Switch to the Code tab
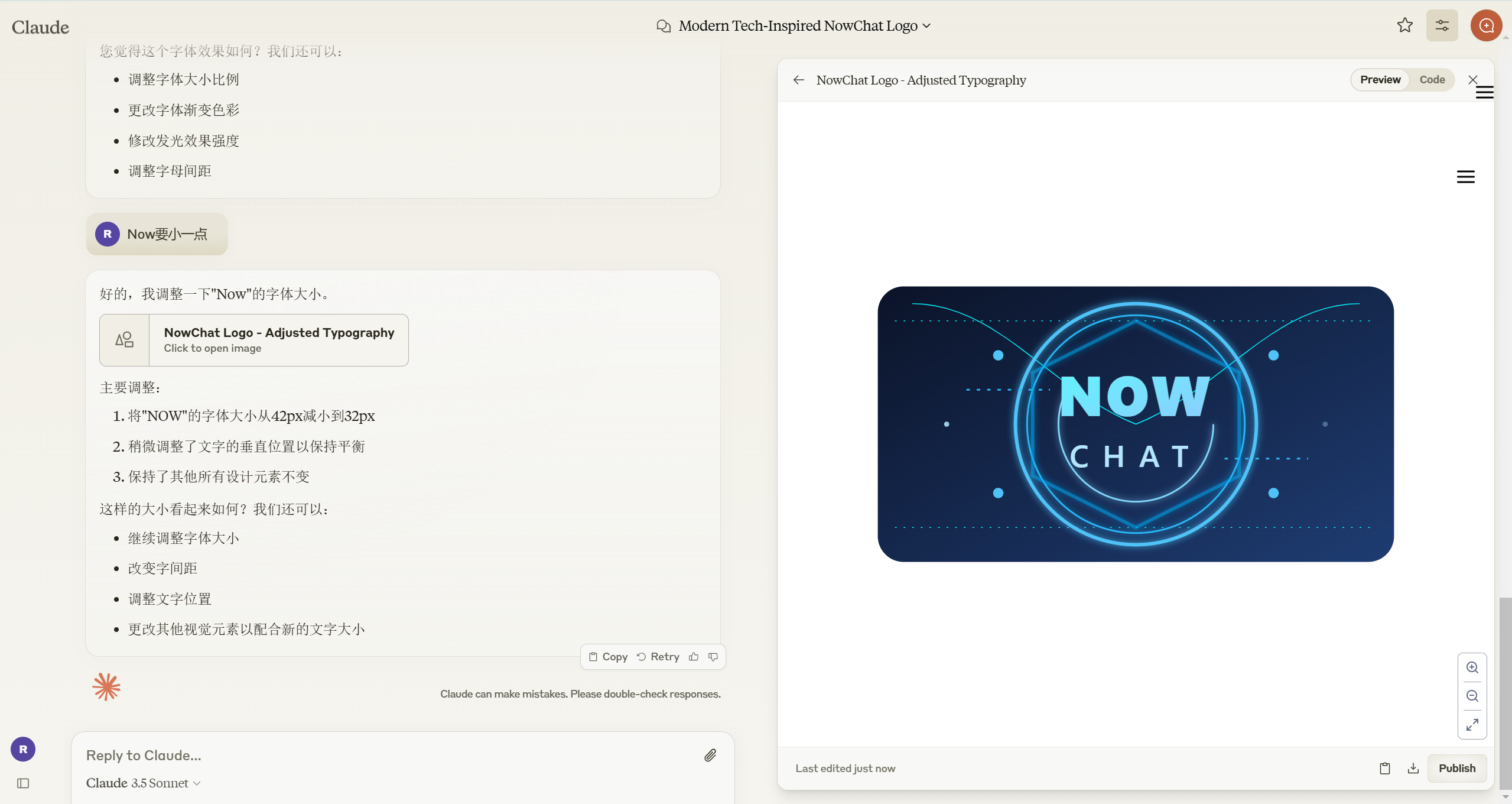Viewport: 1512px width, 804px height. (1432, 80)
